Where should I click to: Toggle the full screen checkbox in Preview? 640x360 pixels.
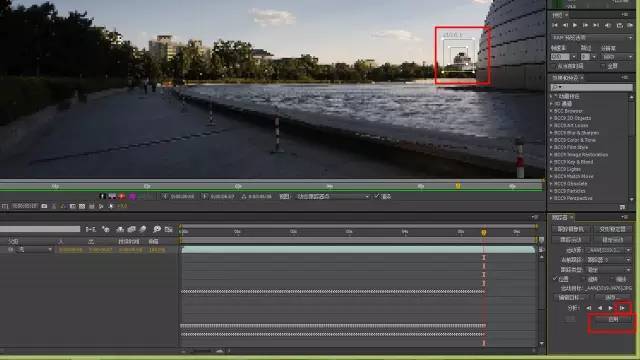tap(603, 66)
